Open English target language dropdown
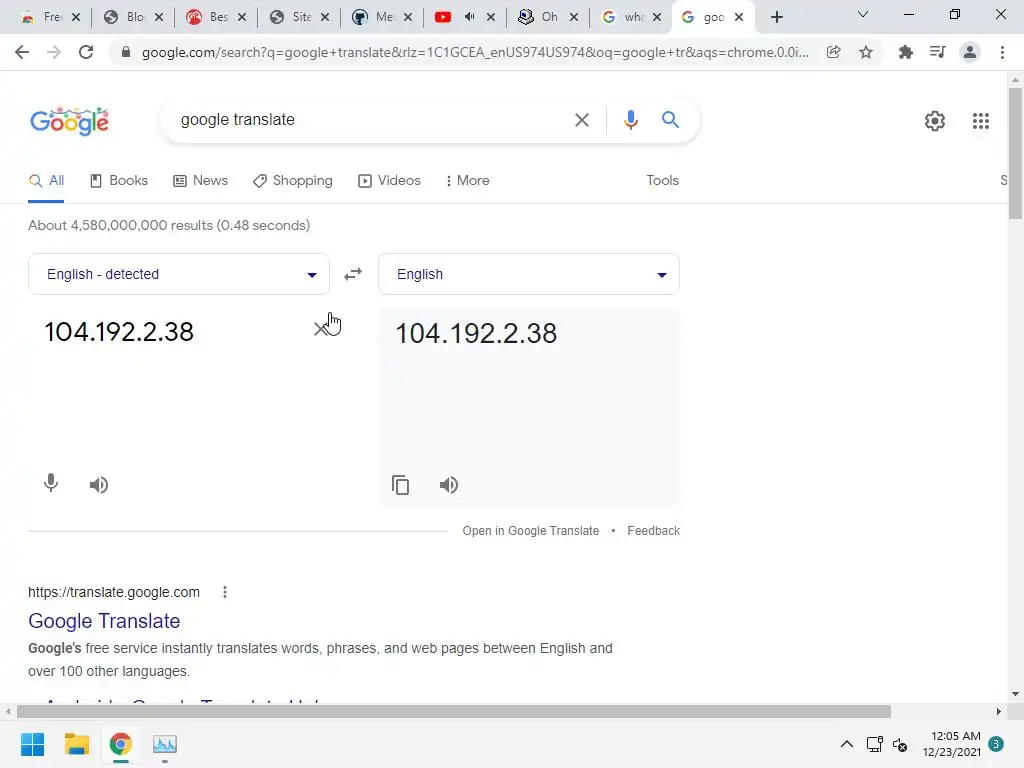 529,274
